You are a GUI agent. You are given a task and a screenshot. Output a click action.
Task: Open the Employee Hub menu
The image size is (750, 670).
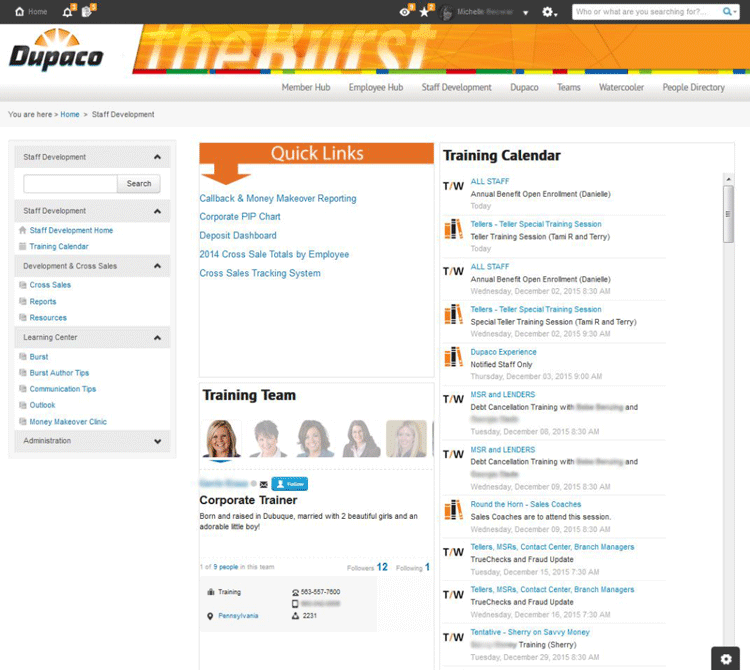point(376,88)
